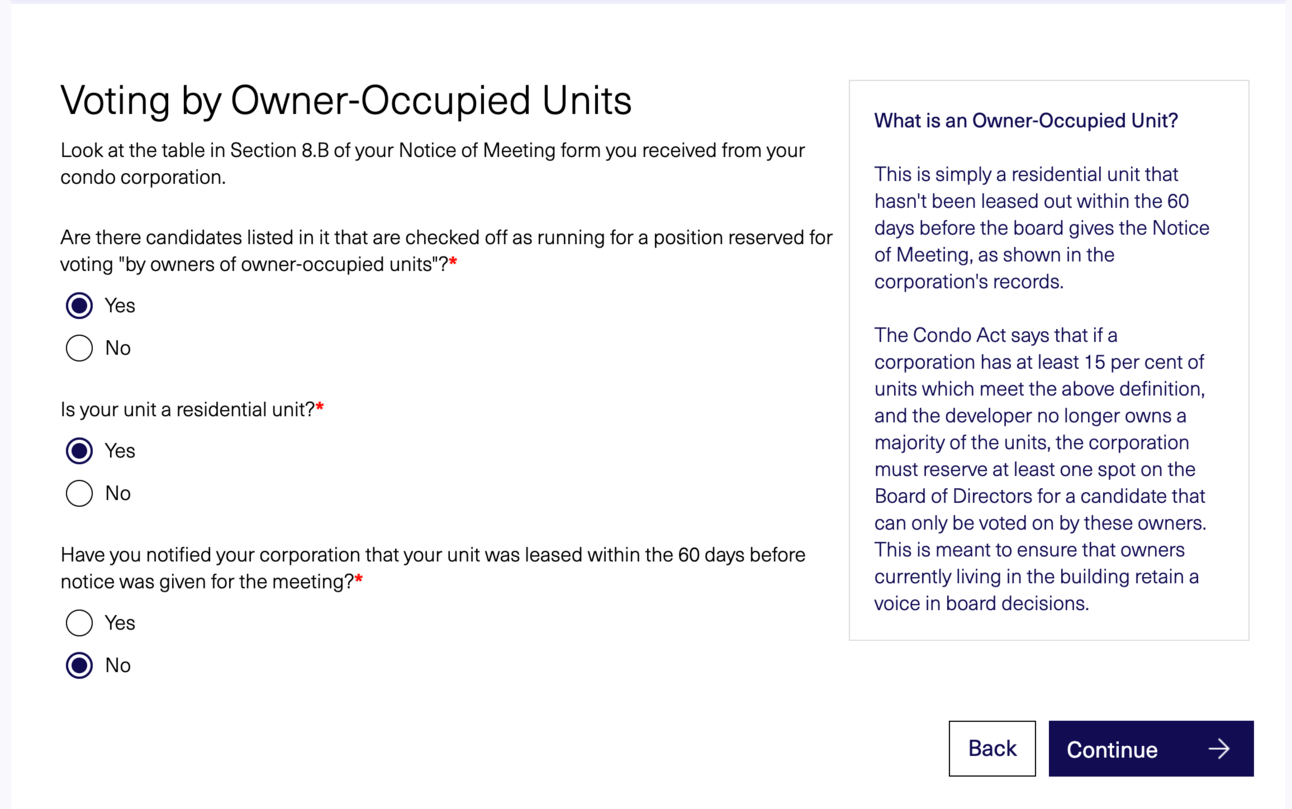The height and width of the screenshot is (809, 1292).
Task: Click the right arrow icon inside Continue
Action: coord(1219,749)
